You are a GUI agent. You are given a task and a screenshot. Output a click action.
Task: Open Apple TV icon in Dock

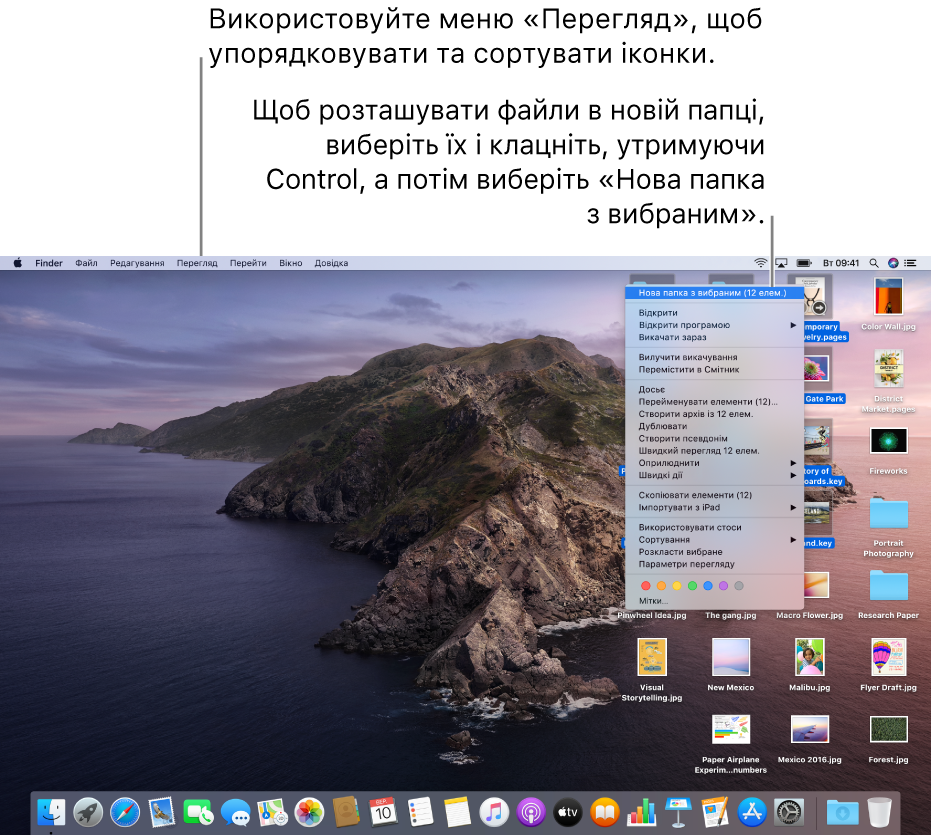pyautogui.click(x=568, y=812)
